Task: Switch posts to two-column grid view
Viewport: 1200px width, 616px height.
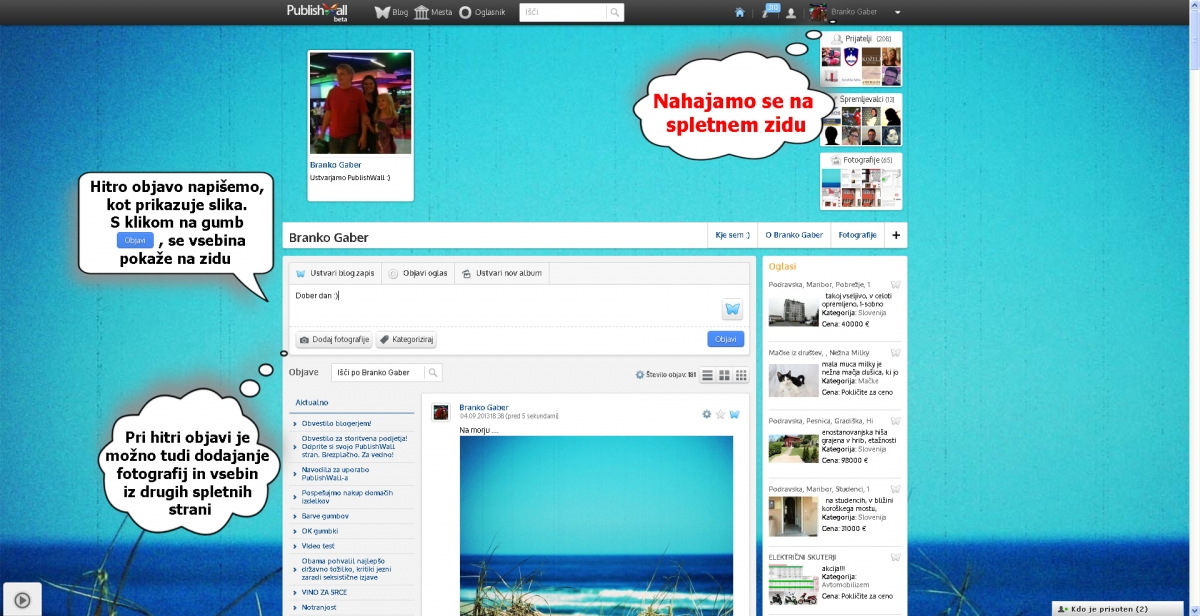Action: pyautogui.click(x=724, y=375)
